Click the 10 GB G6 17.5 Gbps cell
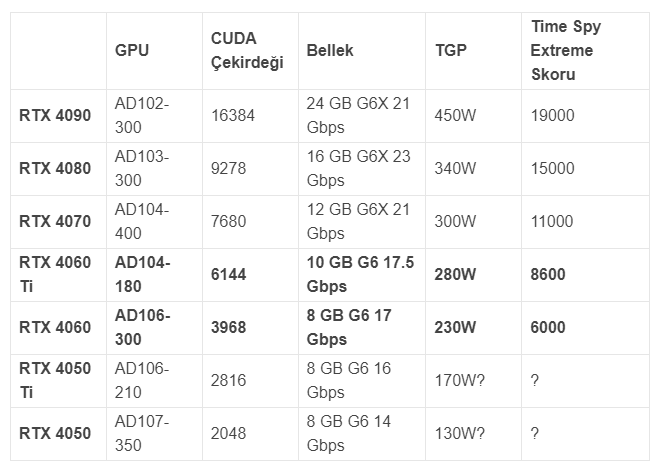Viewport: 668px width, 474px height. [x=361, y=274]
